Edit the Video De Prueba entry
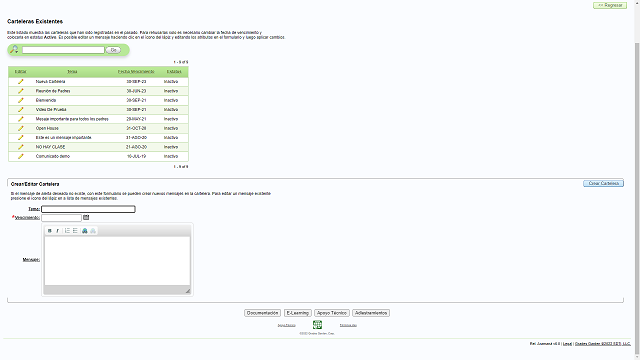 pyautogui.click(x=20, y=110)
